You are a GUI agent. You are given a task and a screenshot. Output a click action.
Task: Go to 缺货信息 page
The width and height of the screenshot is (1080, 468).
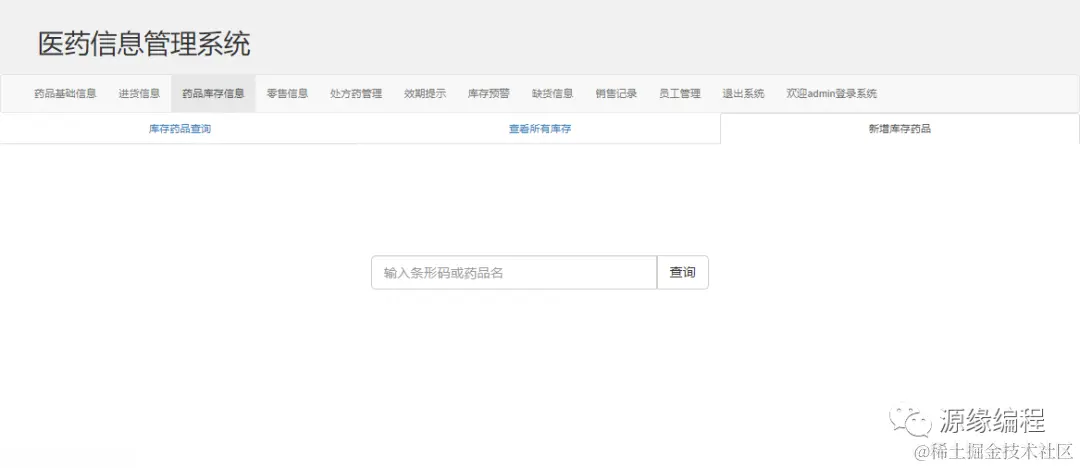coord(552,94)
